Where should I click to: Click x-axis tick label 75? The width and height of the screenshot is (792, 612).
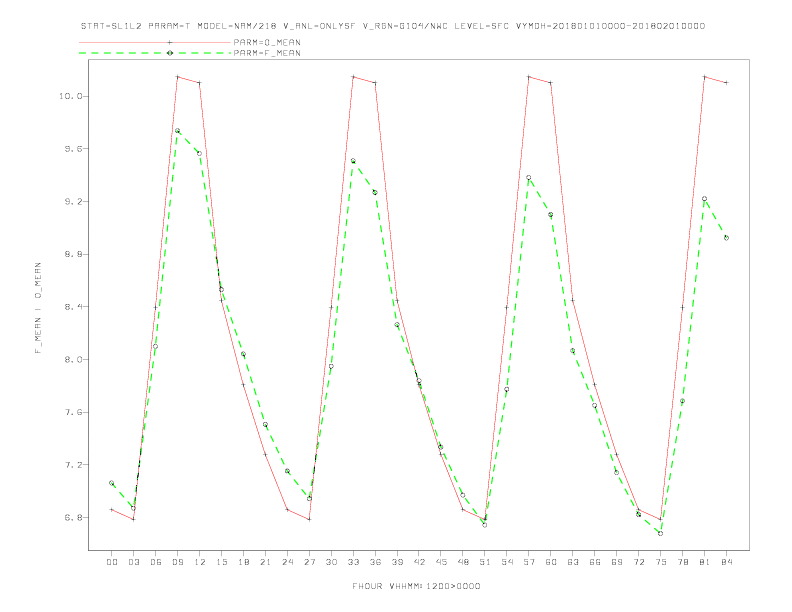click(661, 562)
